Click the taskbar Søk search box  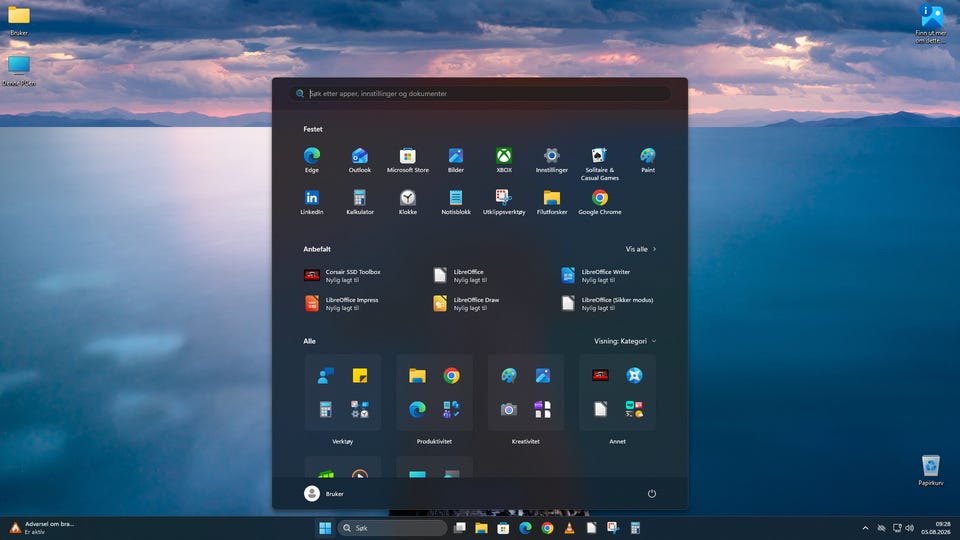coord(392,528)
